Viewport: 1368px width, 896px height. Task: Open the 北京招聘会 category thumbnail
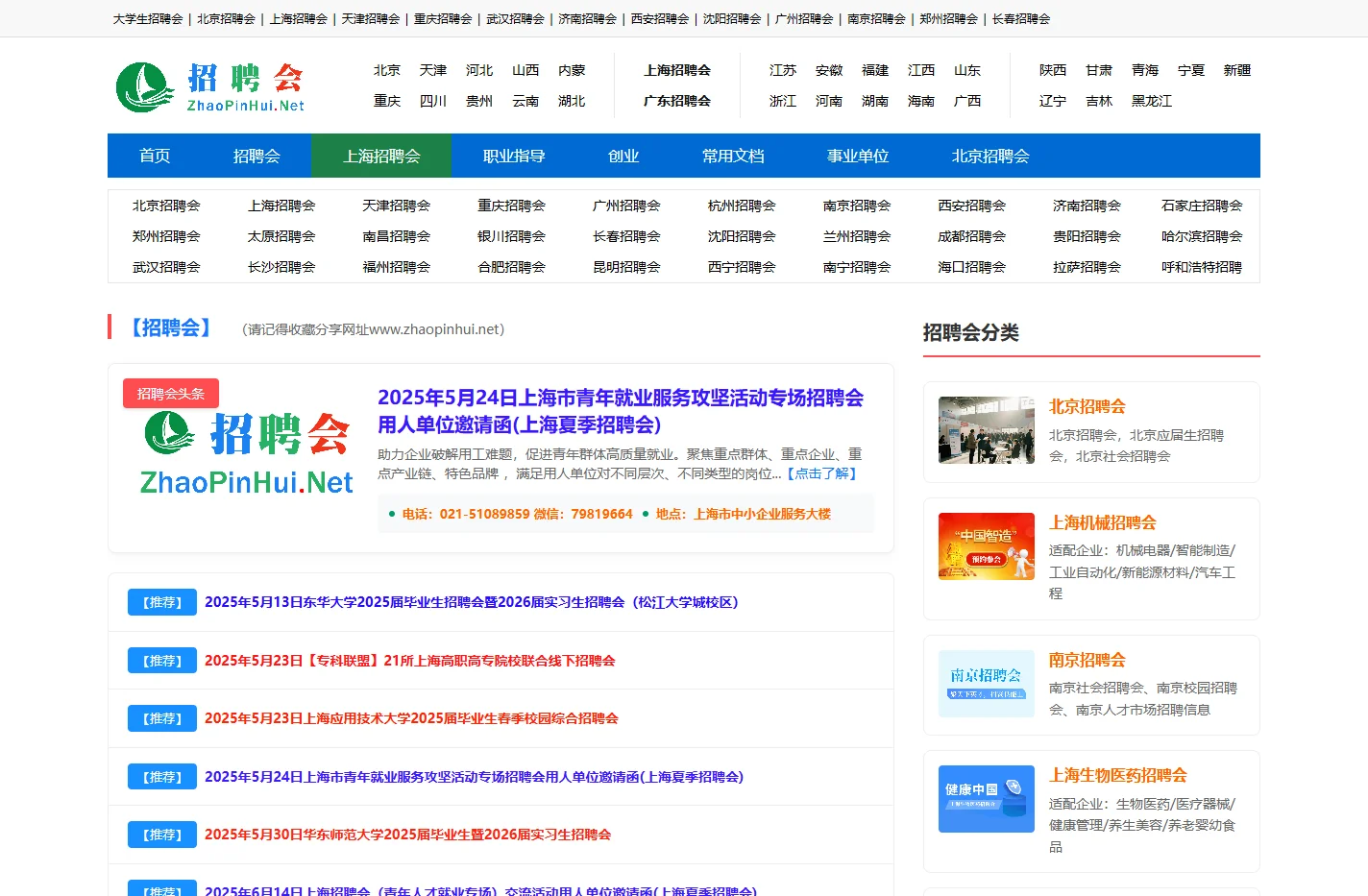(x=987, y=430)
